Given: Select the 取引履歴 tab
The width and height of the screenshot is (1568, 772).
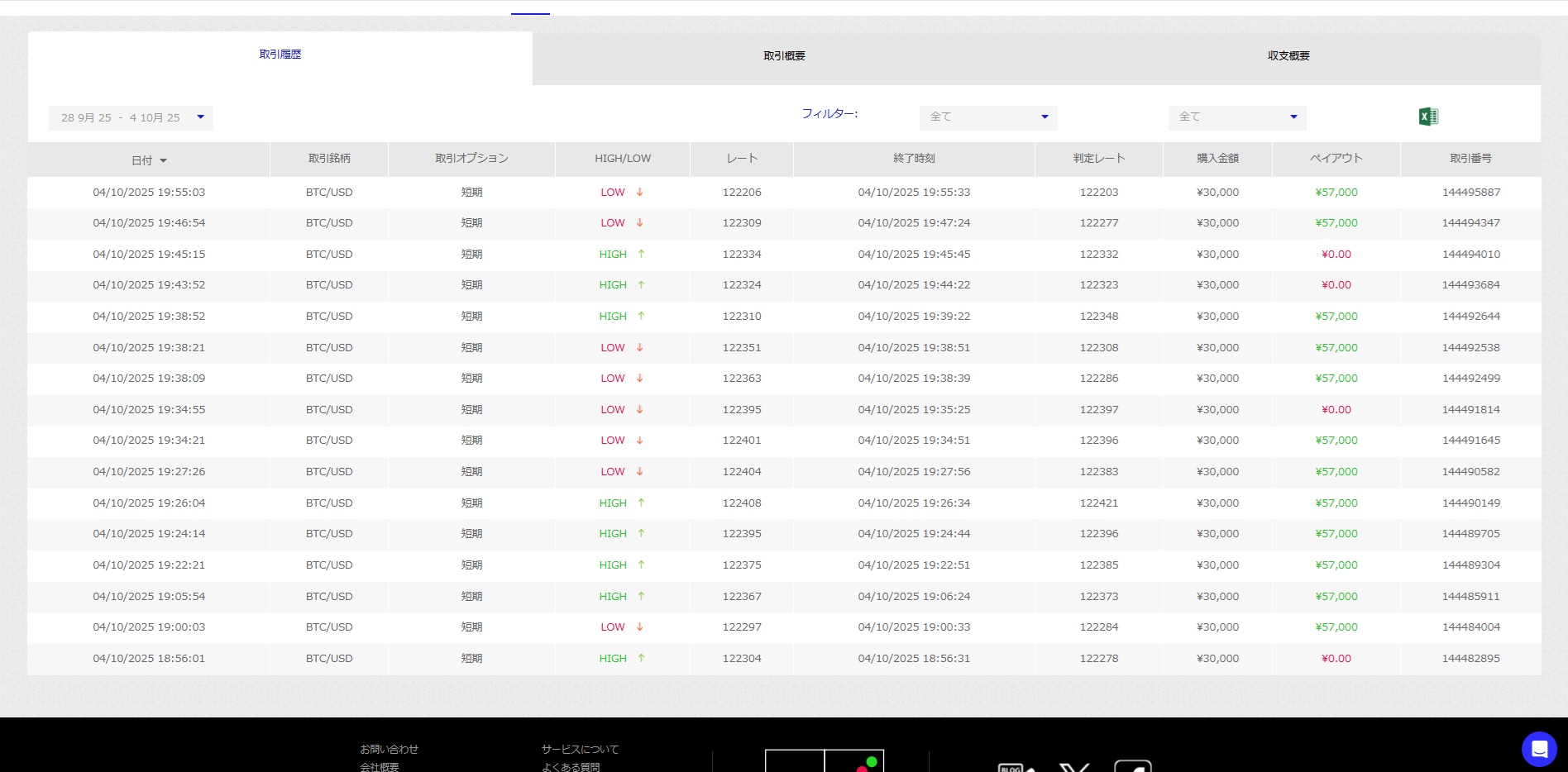Looking at the screenshot, I should [x=280, y=55].
